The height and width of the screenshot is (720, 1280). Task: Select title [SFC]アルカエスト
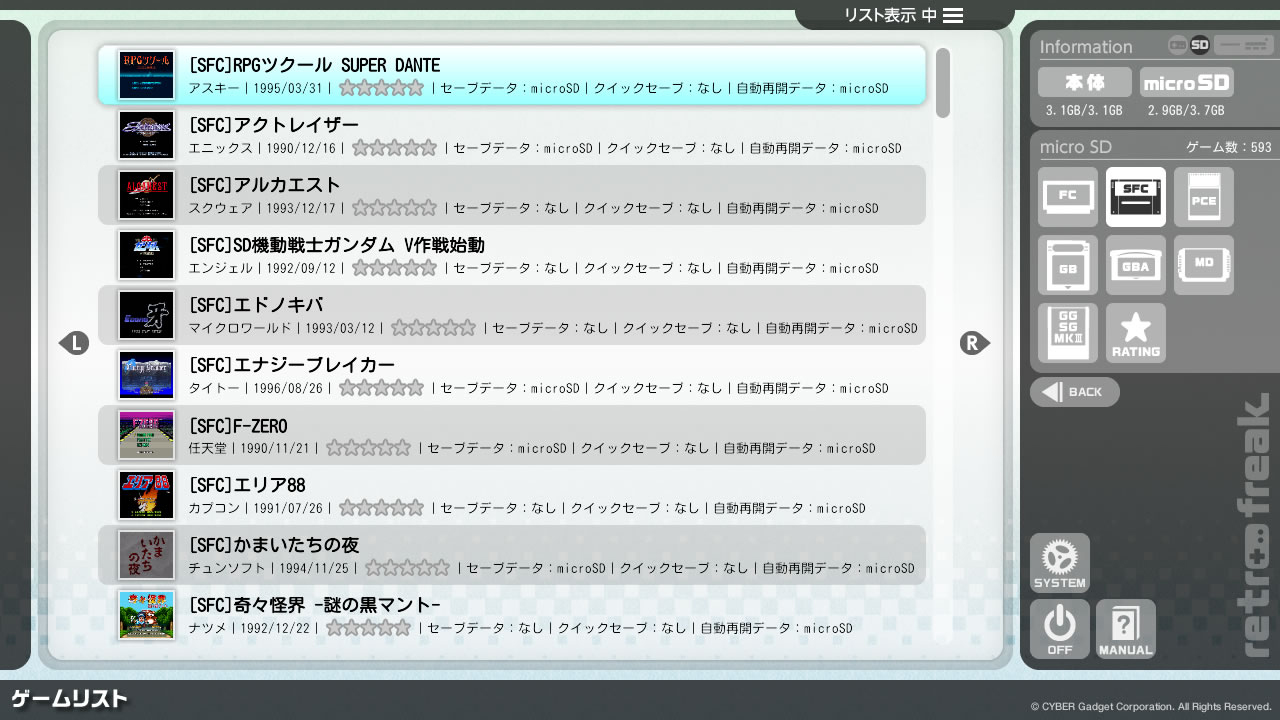click(x=265, y=185)
